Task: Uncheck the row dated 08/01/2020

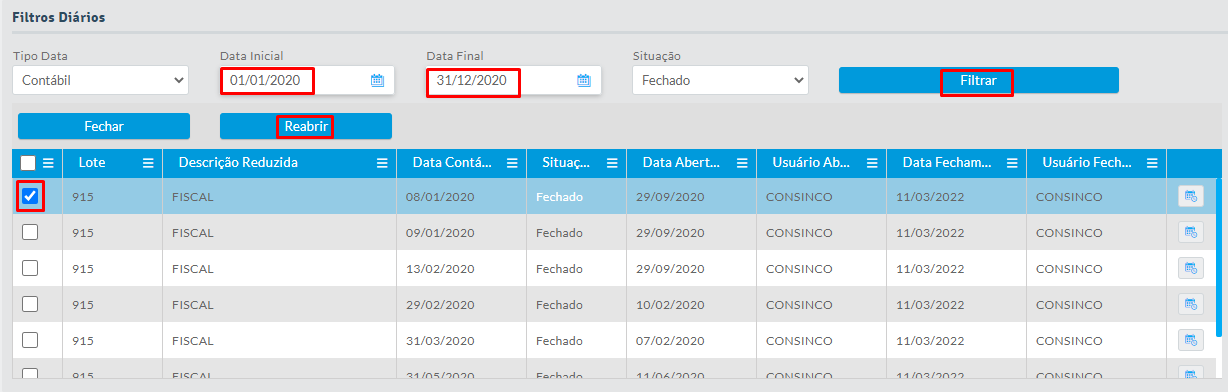Action: click(30, 196)
